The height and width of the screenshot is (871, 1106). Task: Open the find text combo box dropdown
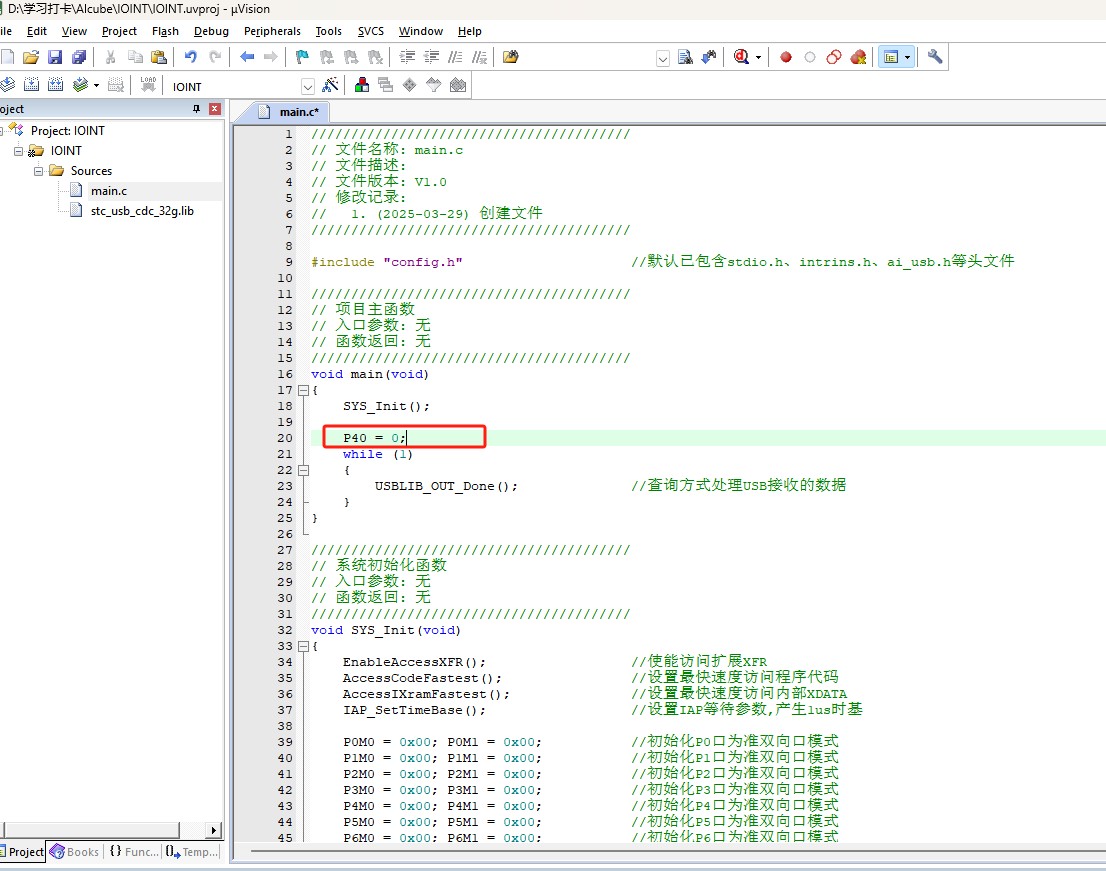tap(663, 59)
